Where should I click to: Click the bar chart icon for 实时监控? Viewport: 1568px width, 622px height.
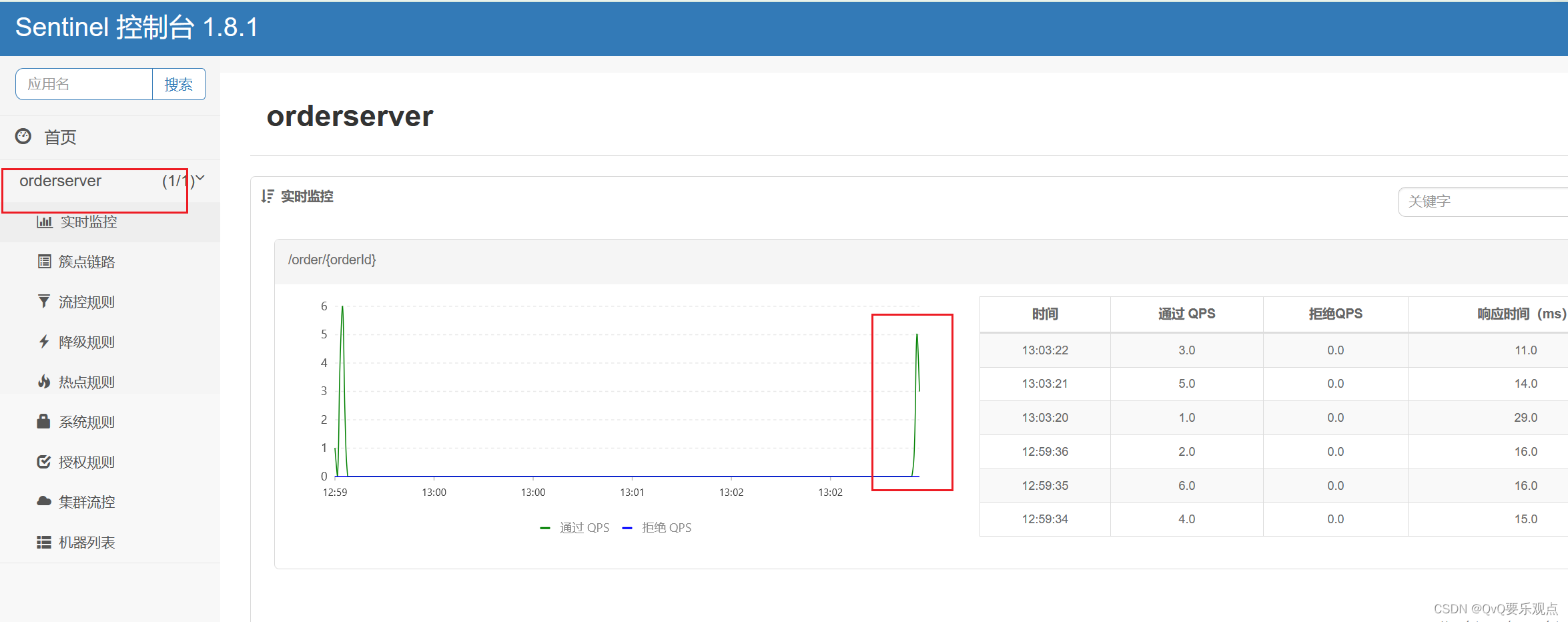click(x=44, y=222)
